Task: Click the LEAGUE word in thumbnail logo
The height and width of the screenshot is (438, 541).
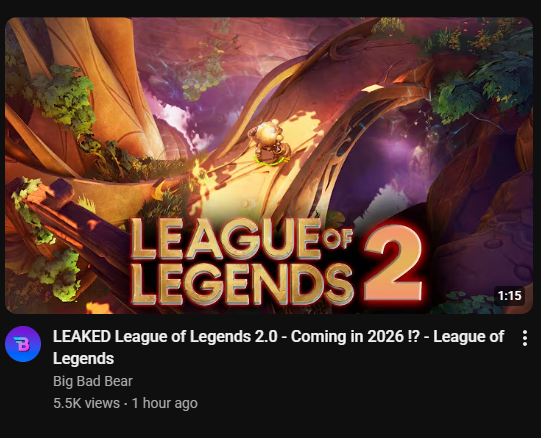Action: tap(226, 238)
